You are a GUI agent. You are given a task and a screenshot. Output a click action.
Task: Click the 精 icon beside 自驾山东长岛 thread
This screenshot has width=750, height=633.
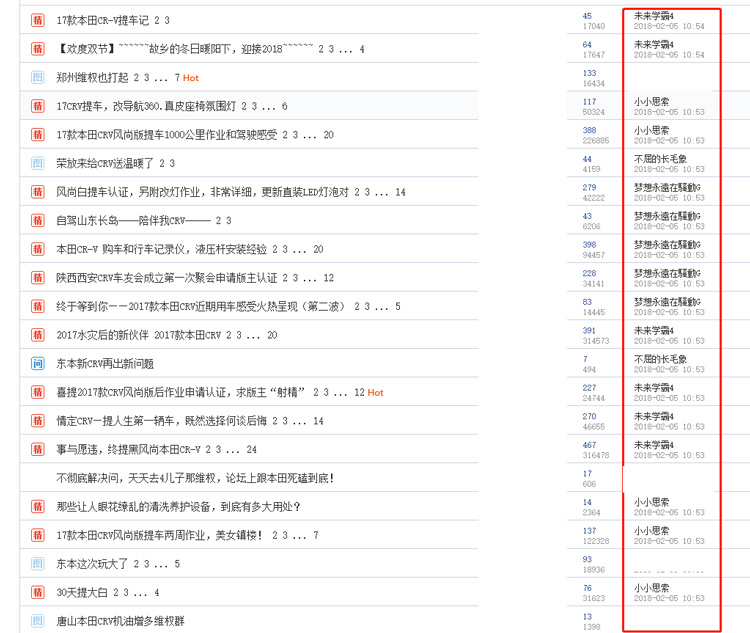[x=38, y=220]
